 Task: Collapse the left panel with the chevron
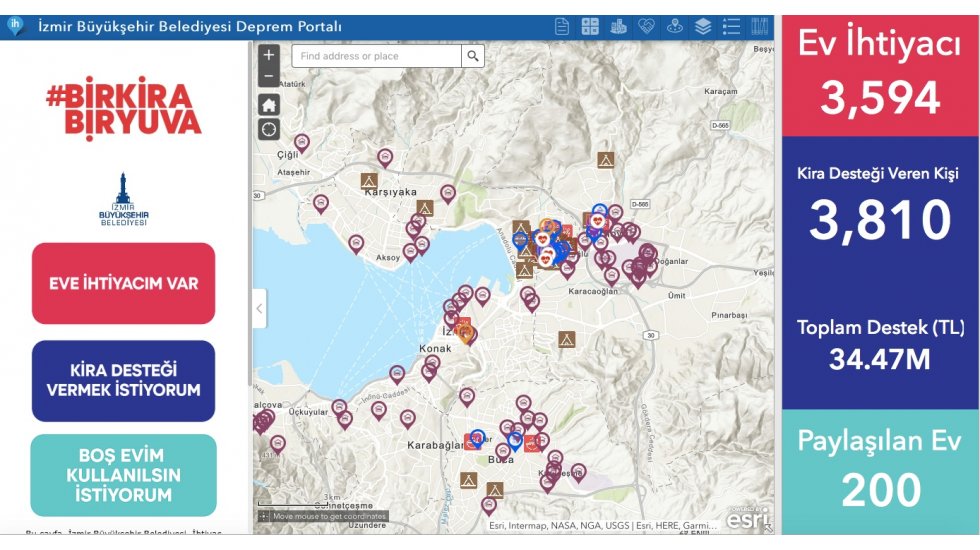tap(259, 308)
